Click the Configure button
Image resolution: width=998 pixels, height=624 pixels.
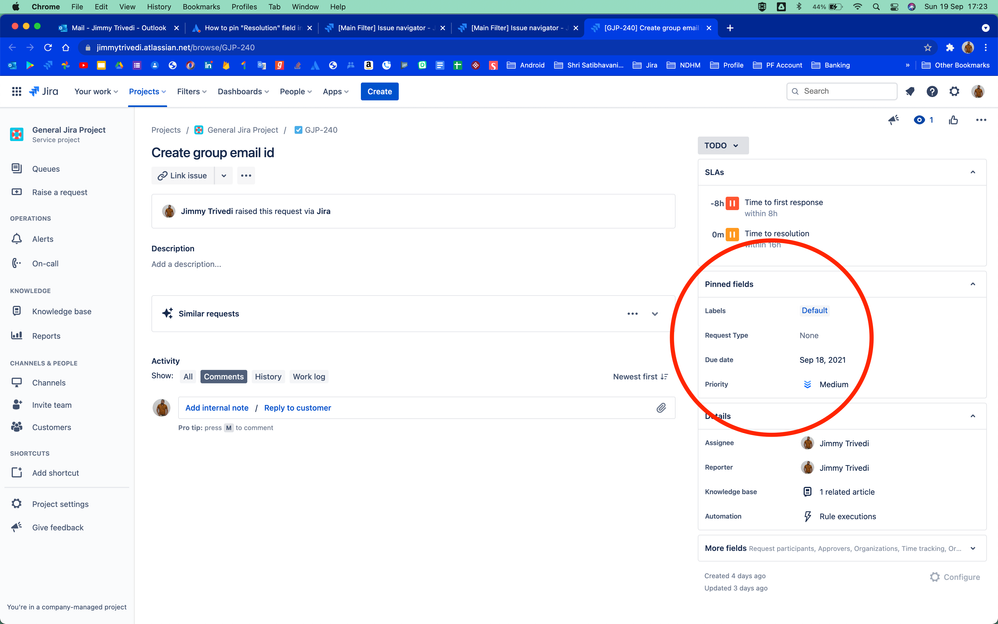[955, 577]
